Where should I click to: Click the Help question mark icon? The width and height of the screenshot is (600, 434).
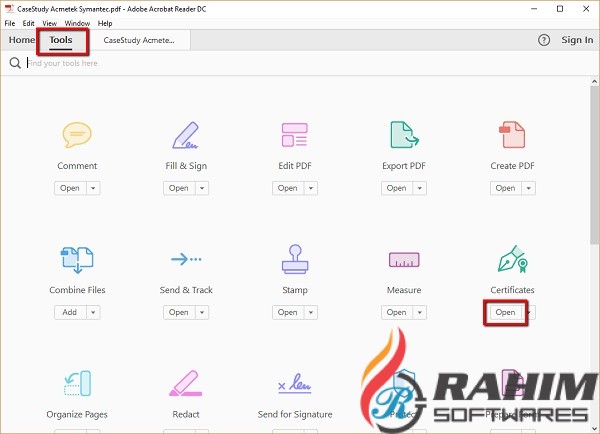[544, 40]
